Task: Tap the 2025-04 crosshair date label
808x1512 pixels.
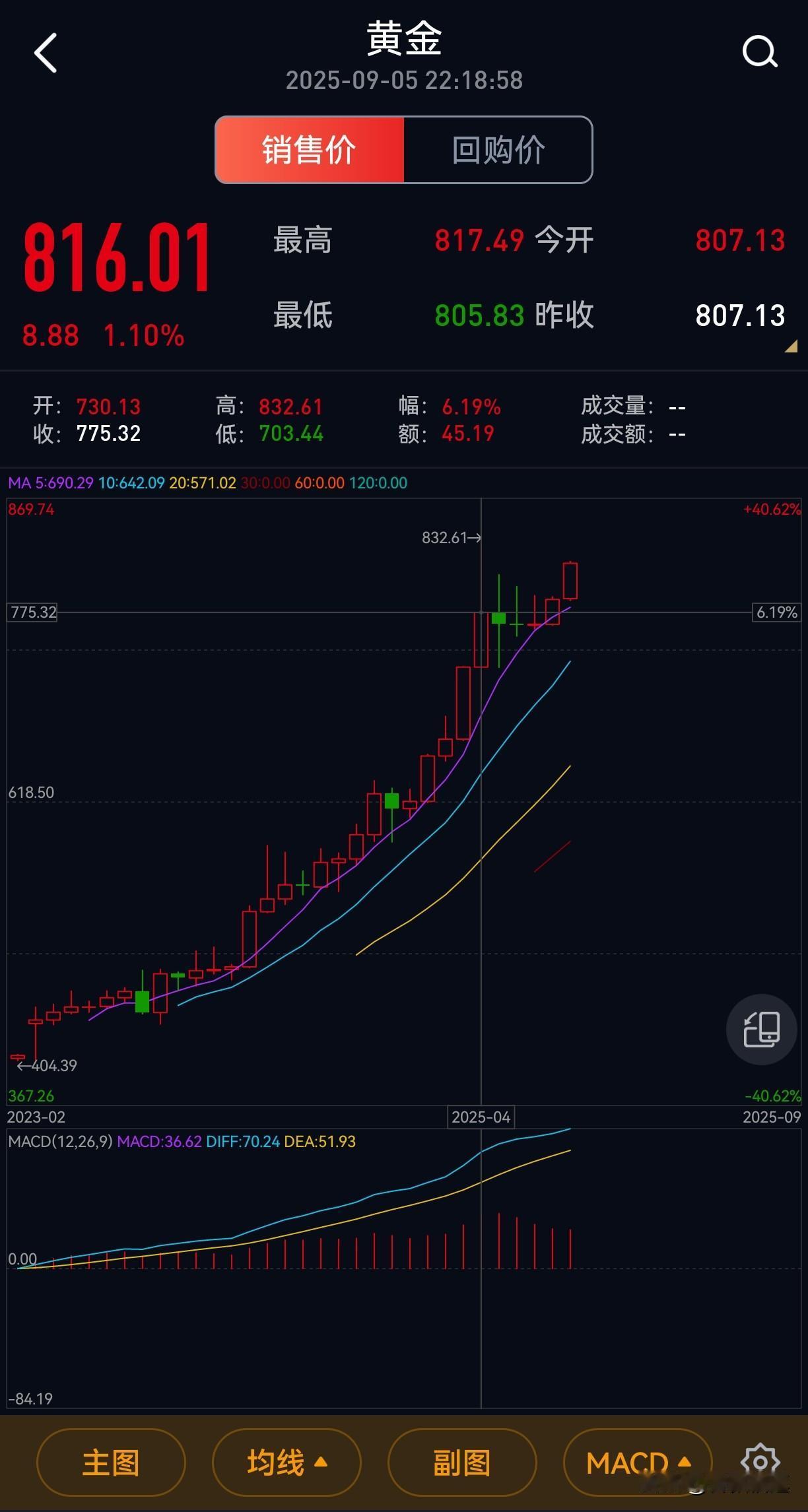Action: 481,1117
